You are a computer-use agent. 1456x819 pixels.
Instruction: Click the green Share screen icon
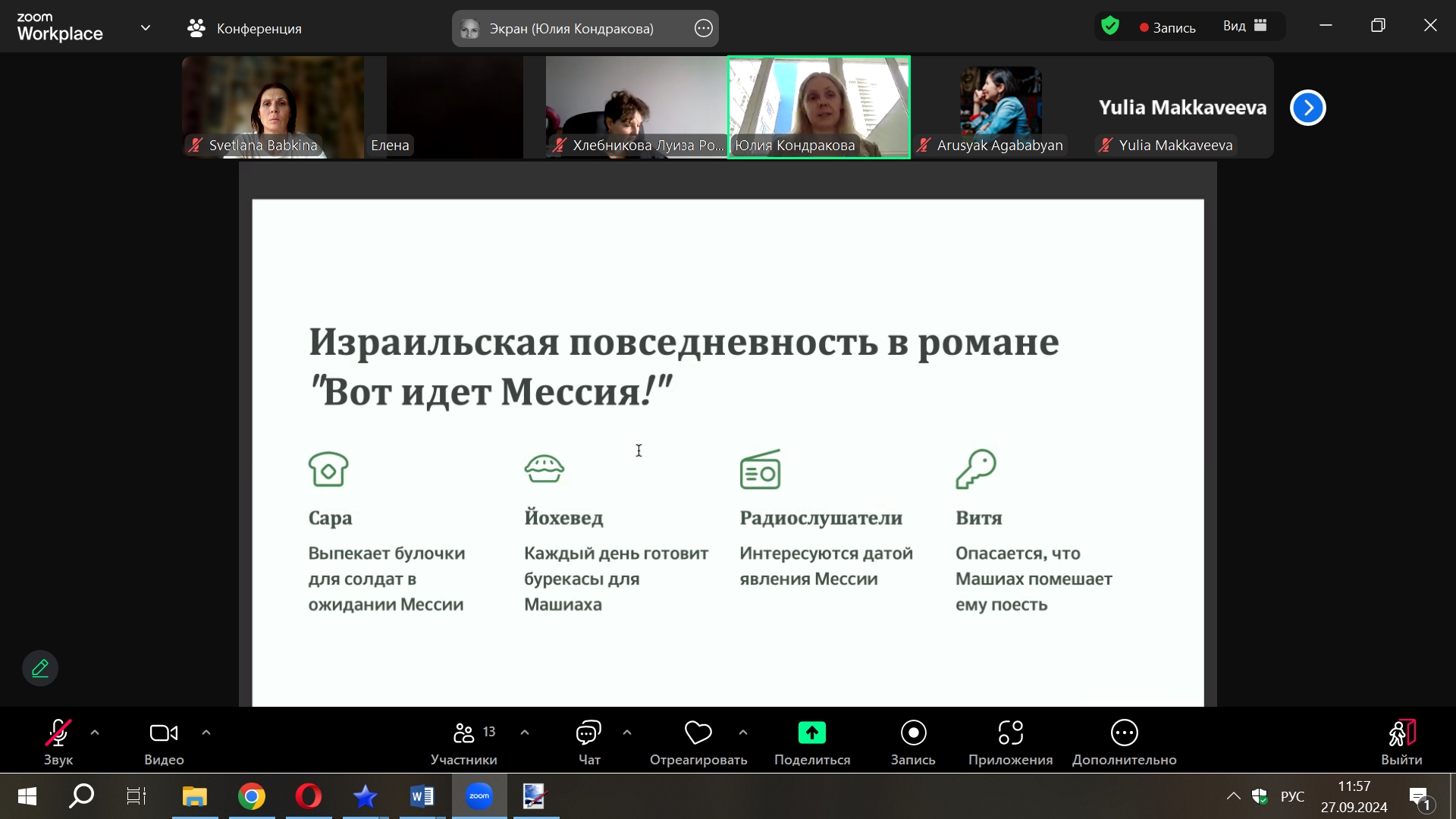(811, 733)
